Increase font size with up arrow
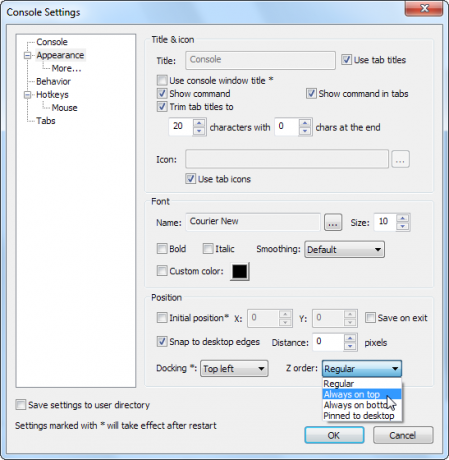The image size is (449, 460). (403, 218)
